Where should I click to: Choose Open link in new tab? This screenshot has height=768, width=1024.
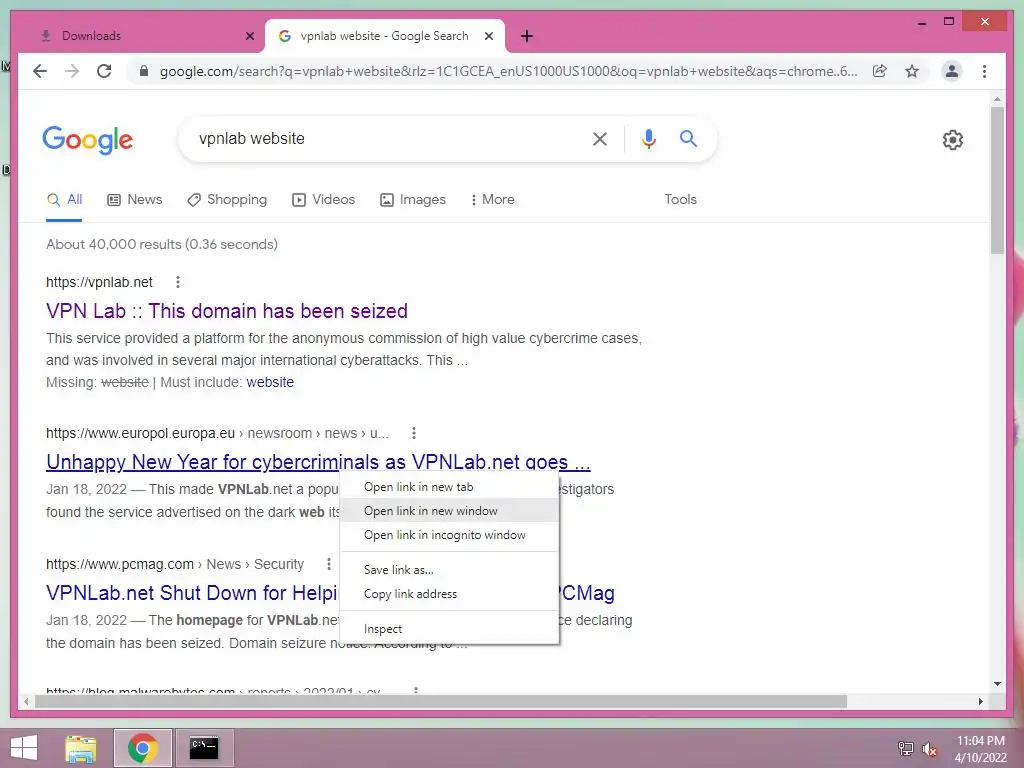pos(449,487)
